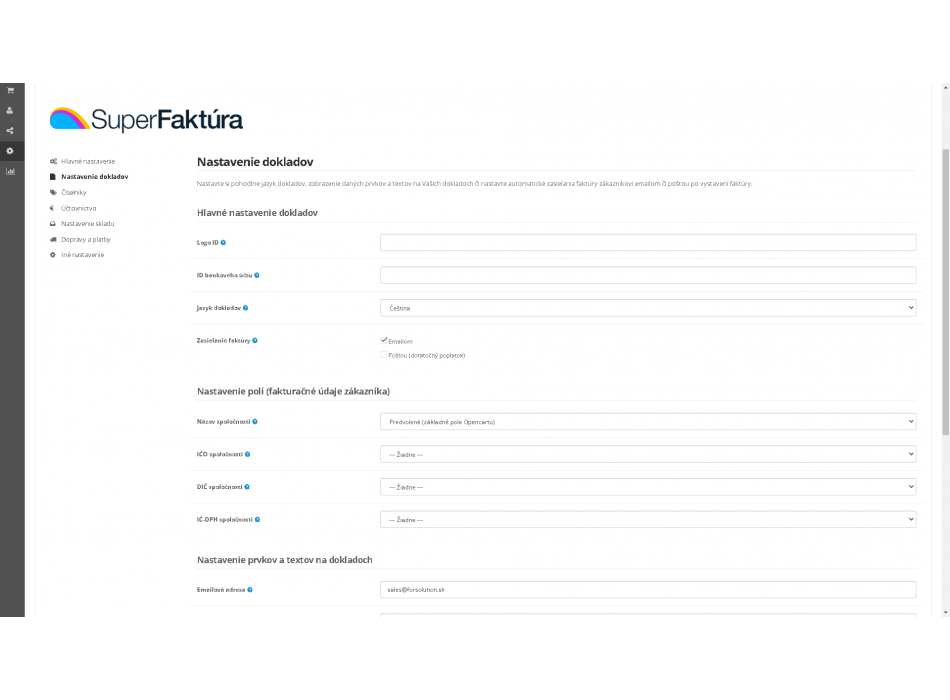Expand the Názov spoločnosti dropdown

tap(648, 422)
